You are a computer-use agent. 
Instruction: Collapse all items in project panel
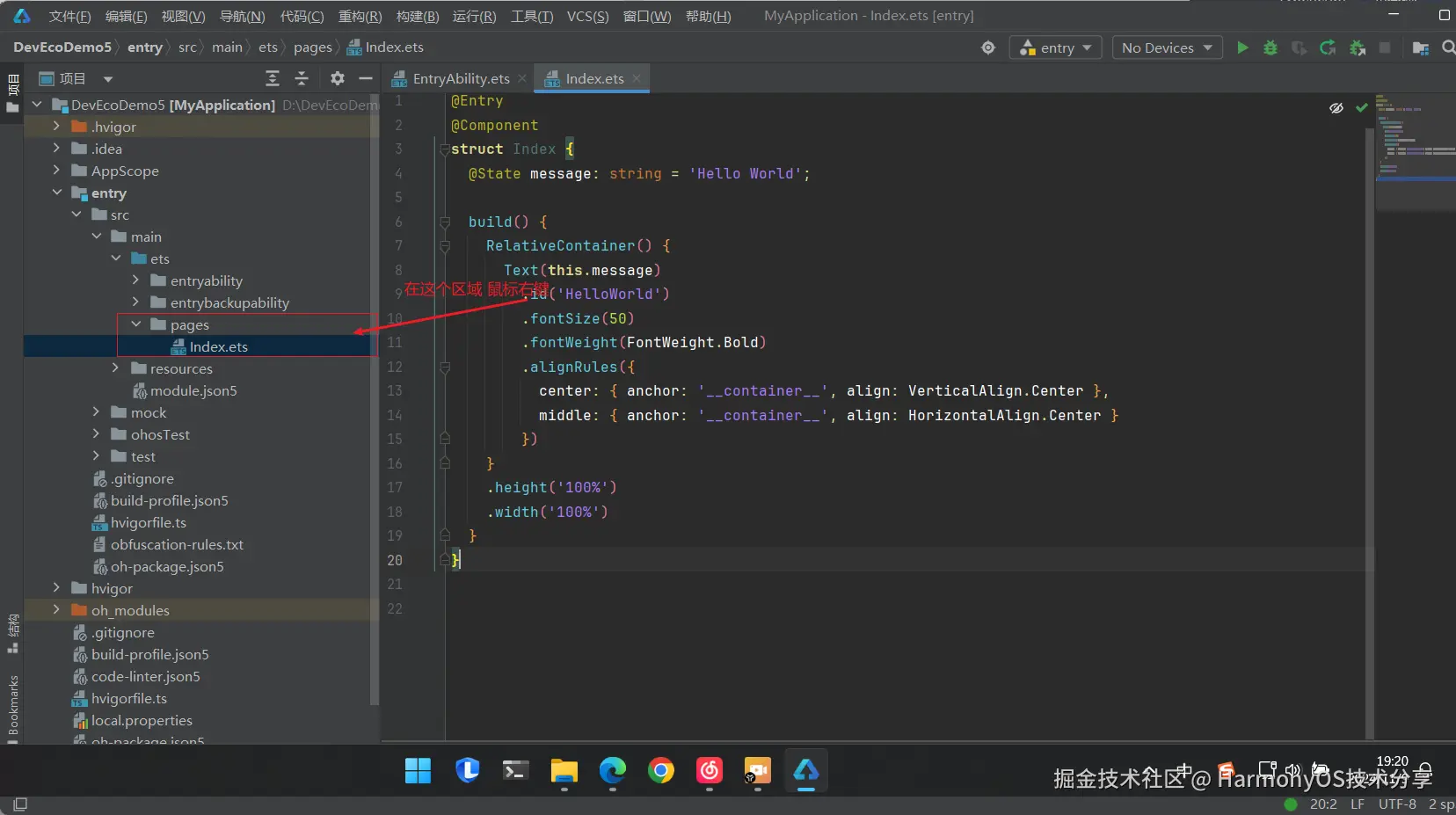302,78
